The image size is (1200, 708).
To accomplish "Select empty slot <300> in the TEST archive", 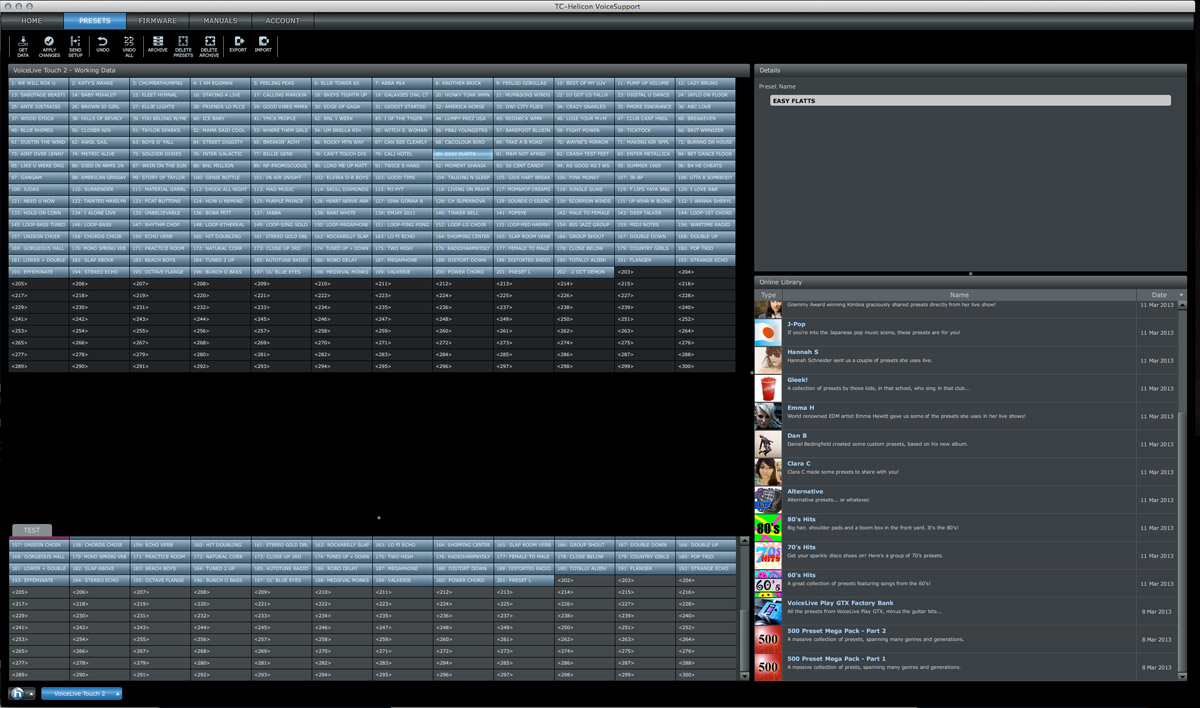I will coord(707,674).
